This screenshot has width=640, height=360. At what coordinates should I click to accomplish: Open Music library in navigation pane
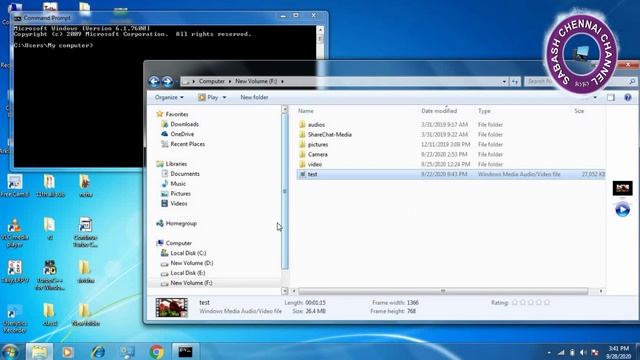click(x=178, y=184)
